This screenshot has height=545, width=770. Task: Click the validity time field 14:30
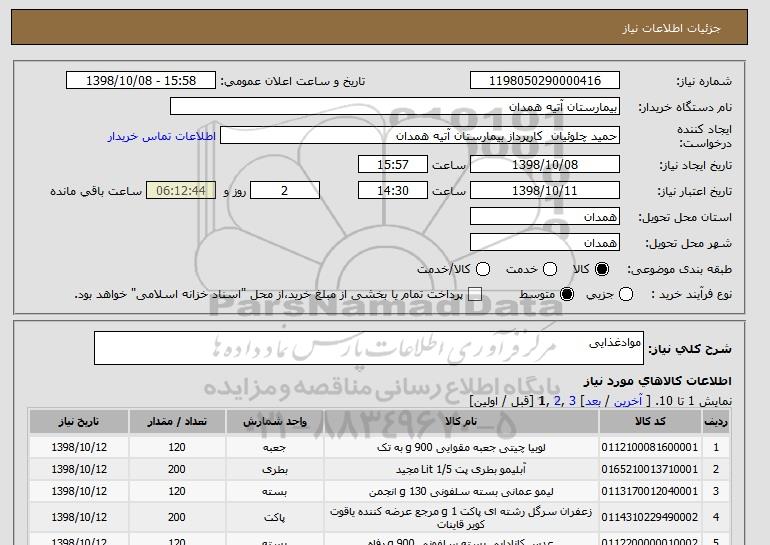point(393,191)
